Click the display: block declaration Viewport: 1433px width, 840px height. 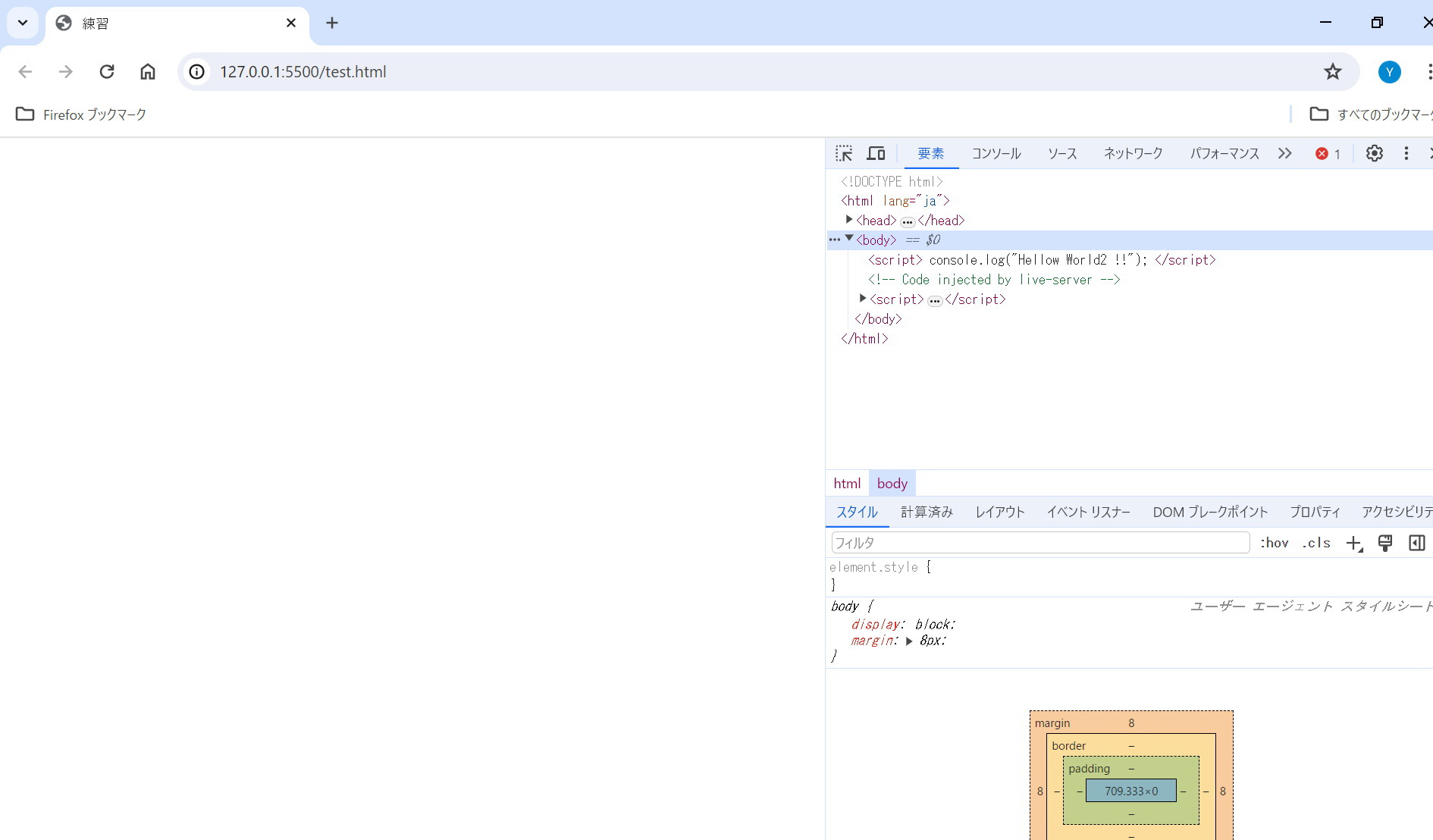tap(903, 625)
